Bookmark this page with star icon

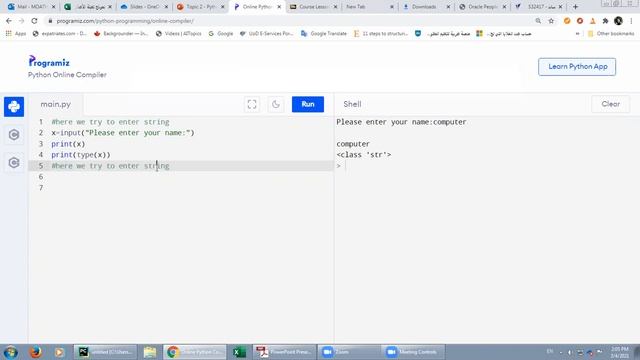[551, 21]
